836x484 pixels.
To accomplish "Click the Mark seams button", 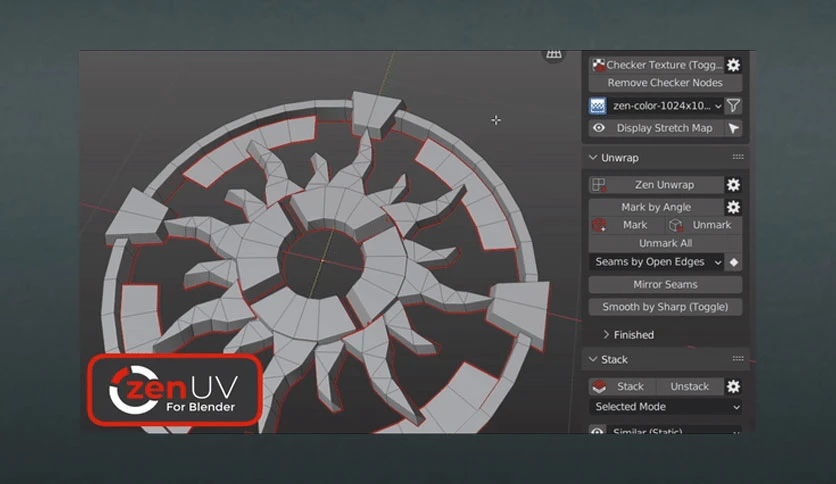I will [x=627, y=225].
